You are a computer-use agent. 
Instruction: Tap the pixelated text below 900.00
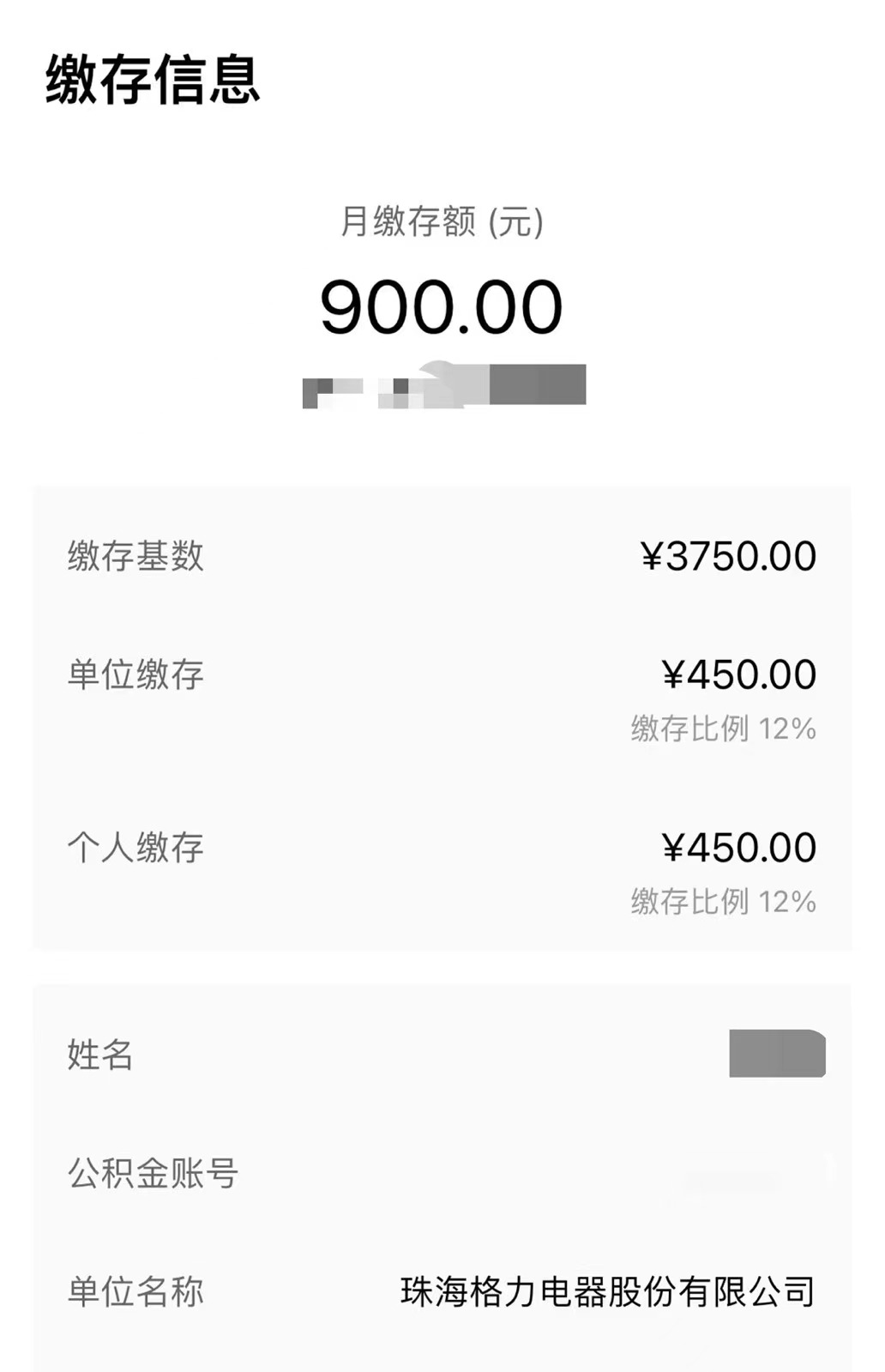click(x=443, y=385)
